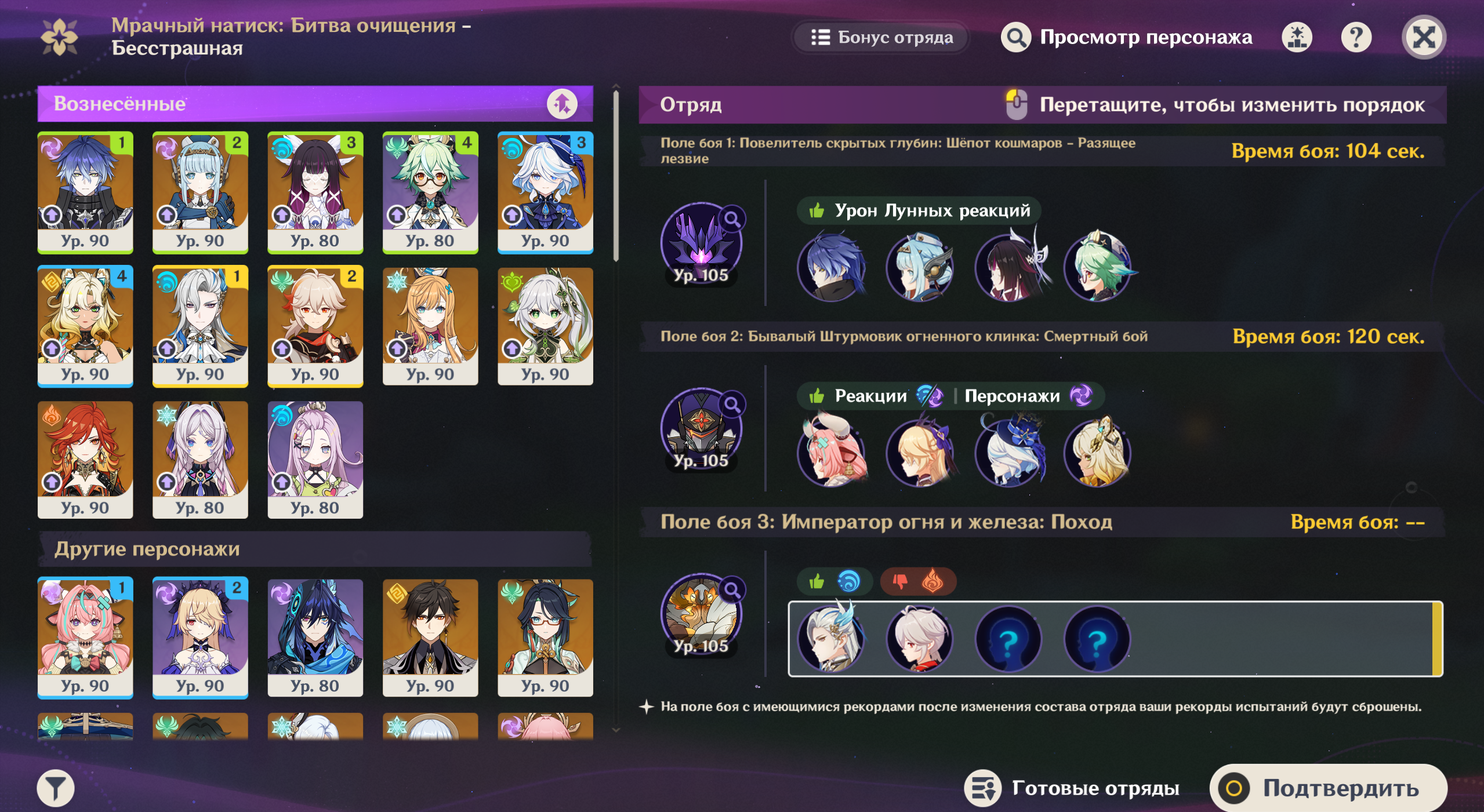Expand the Другие персонажи section
The height and width of the screenshot is (812, 1484).
point(315,549)
